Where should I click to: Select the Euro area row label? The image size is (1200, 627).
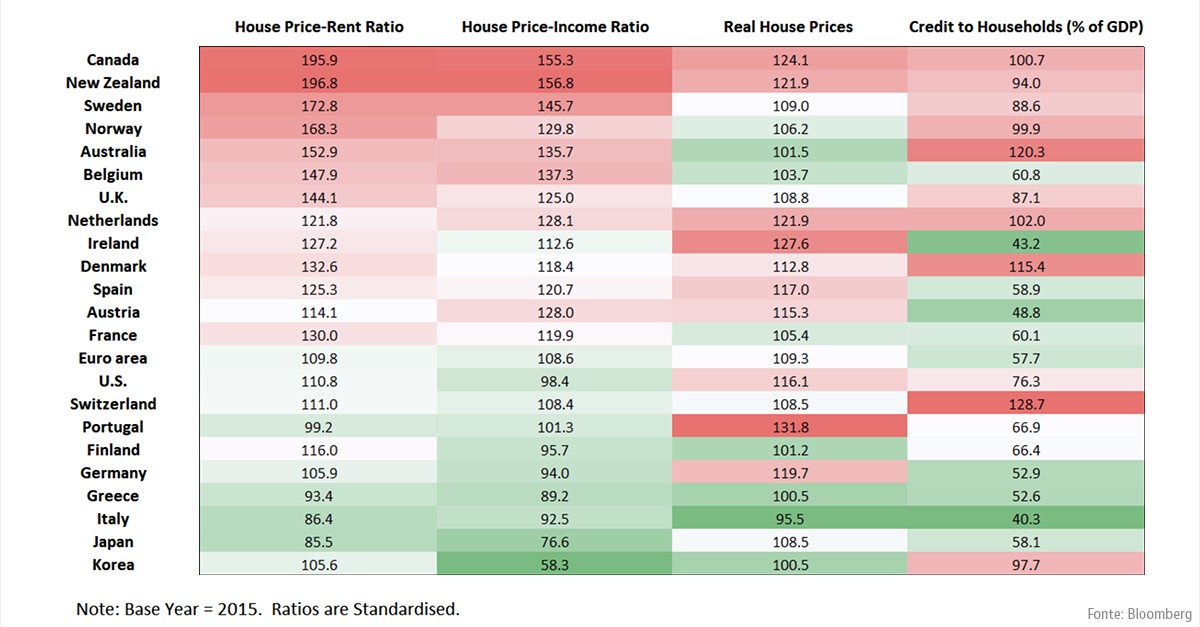pyautogui.click(x=113, y=358)
